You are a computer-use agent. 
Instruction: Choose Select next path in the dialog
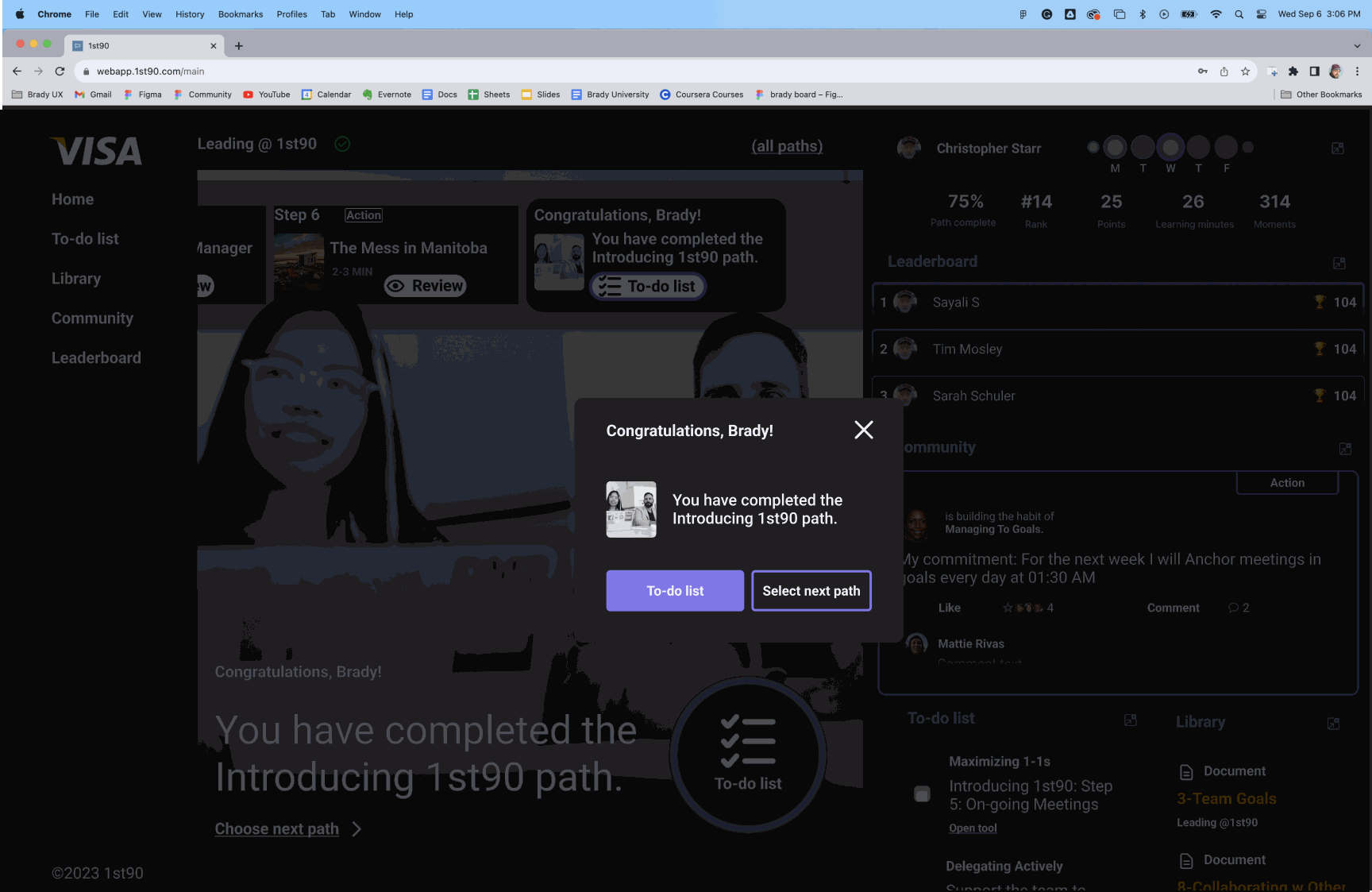[811, 591]
